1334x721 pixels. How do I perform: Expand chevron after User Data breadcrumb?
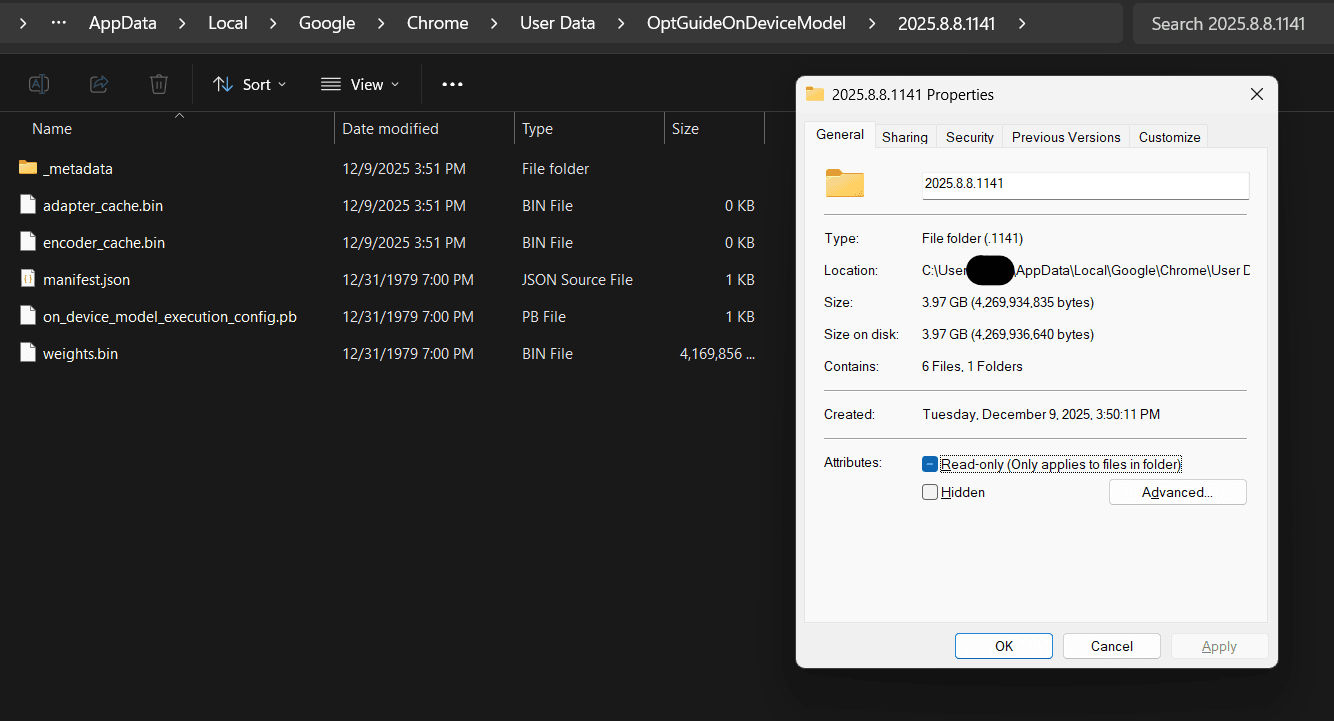coord(621,23)
